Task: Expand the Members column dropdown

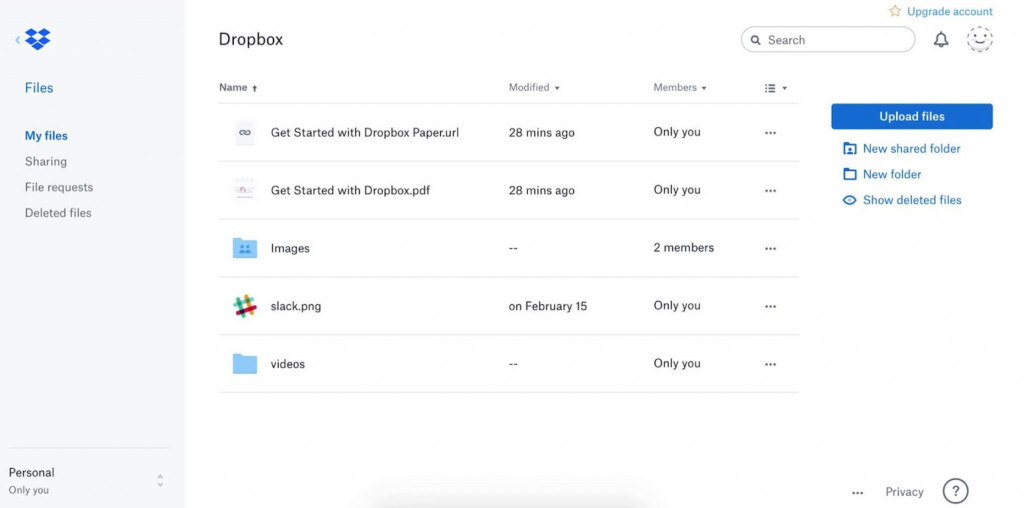Action: (x=704, y=88)
